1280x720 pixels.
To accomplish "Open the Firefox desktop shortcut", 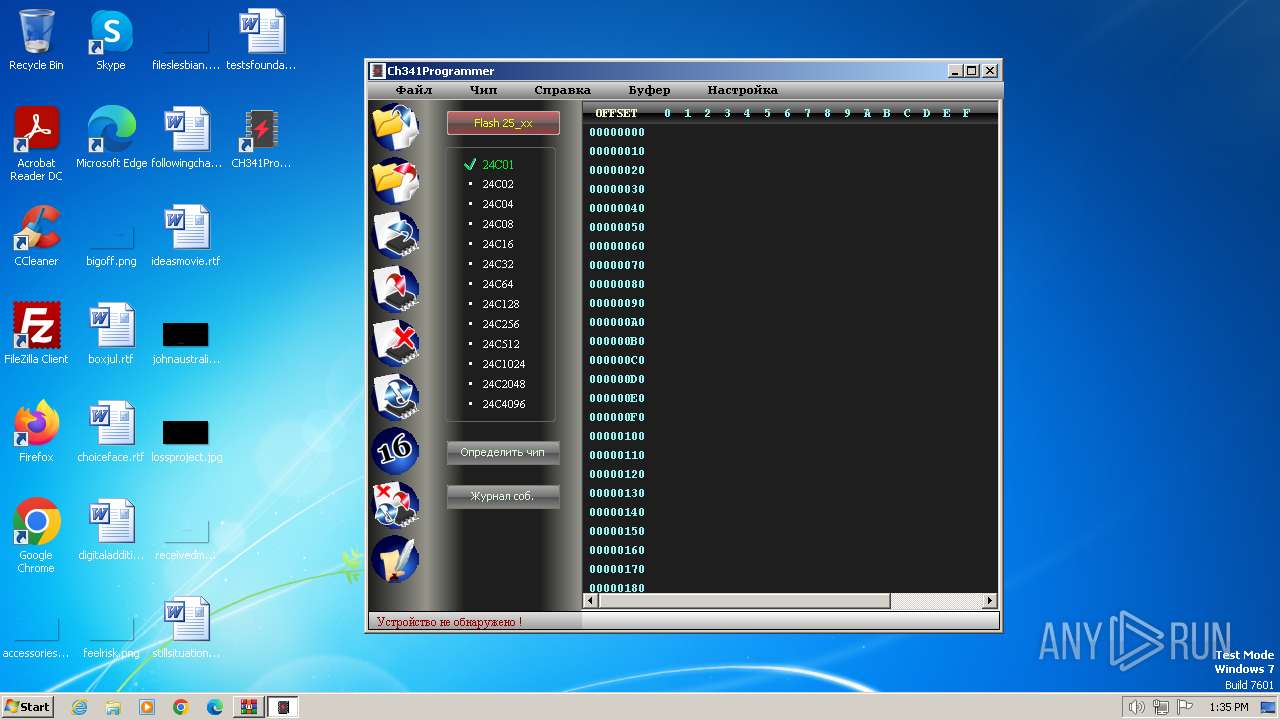I will (x=36, y=432).
